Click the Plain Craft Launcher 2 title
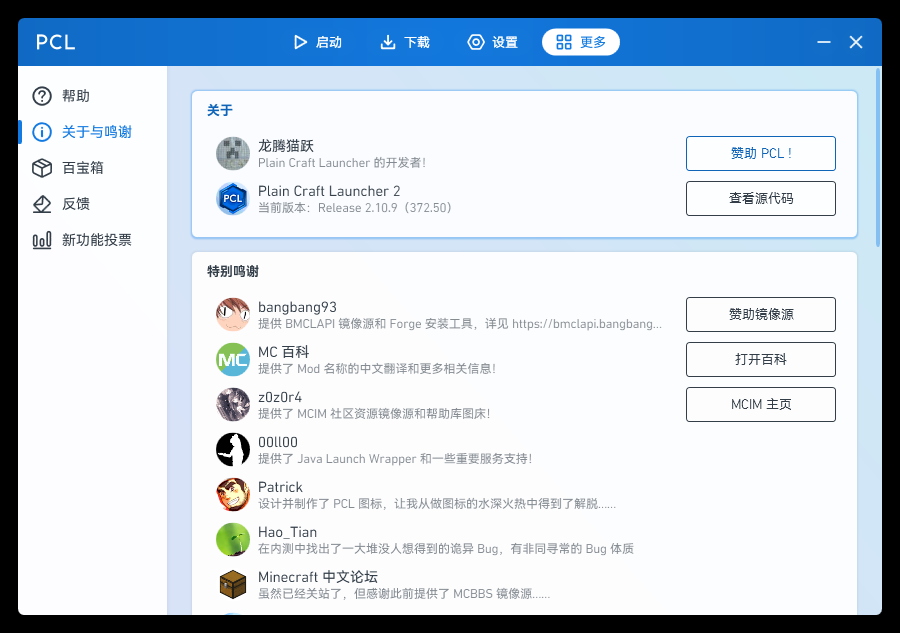This screenshot has height=633, width=900. 329,191
